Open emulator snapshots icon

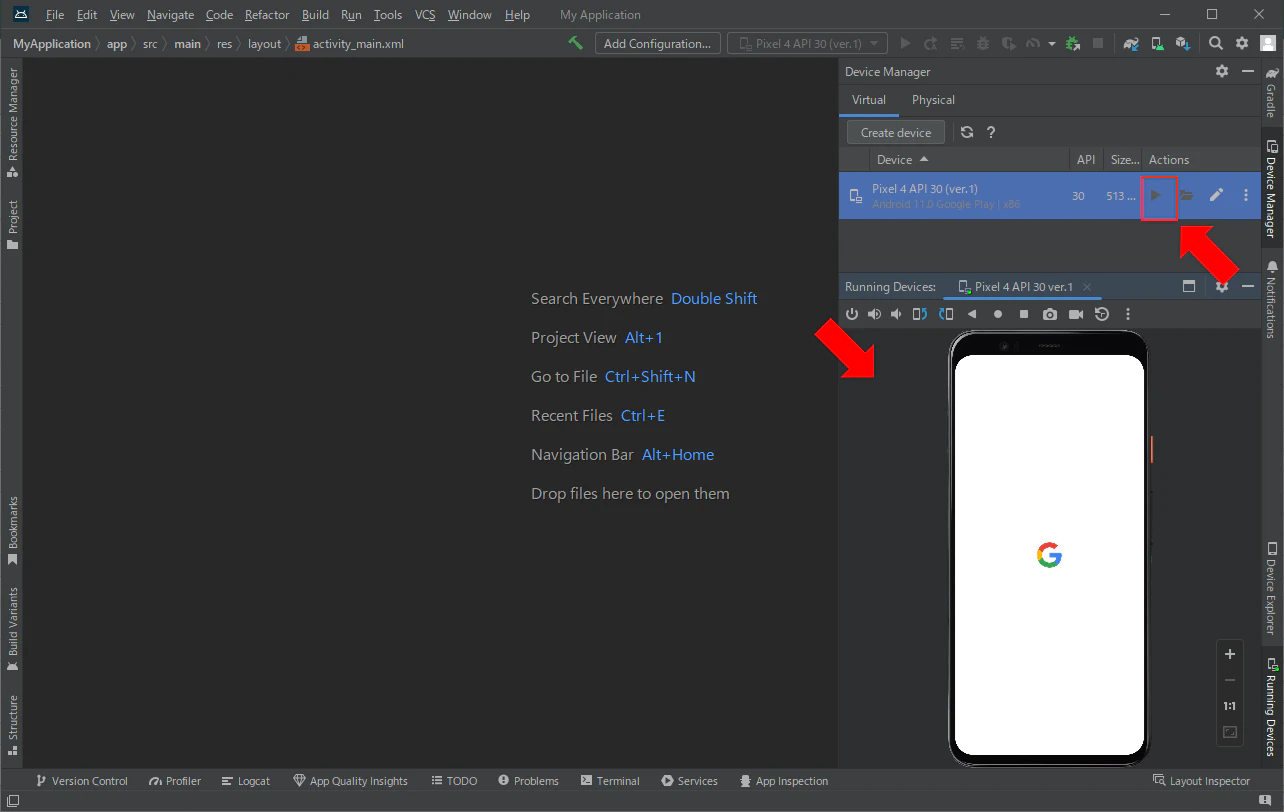tap(1102, 314)
